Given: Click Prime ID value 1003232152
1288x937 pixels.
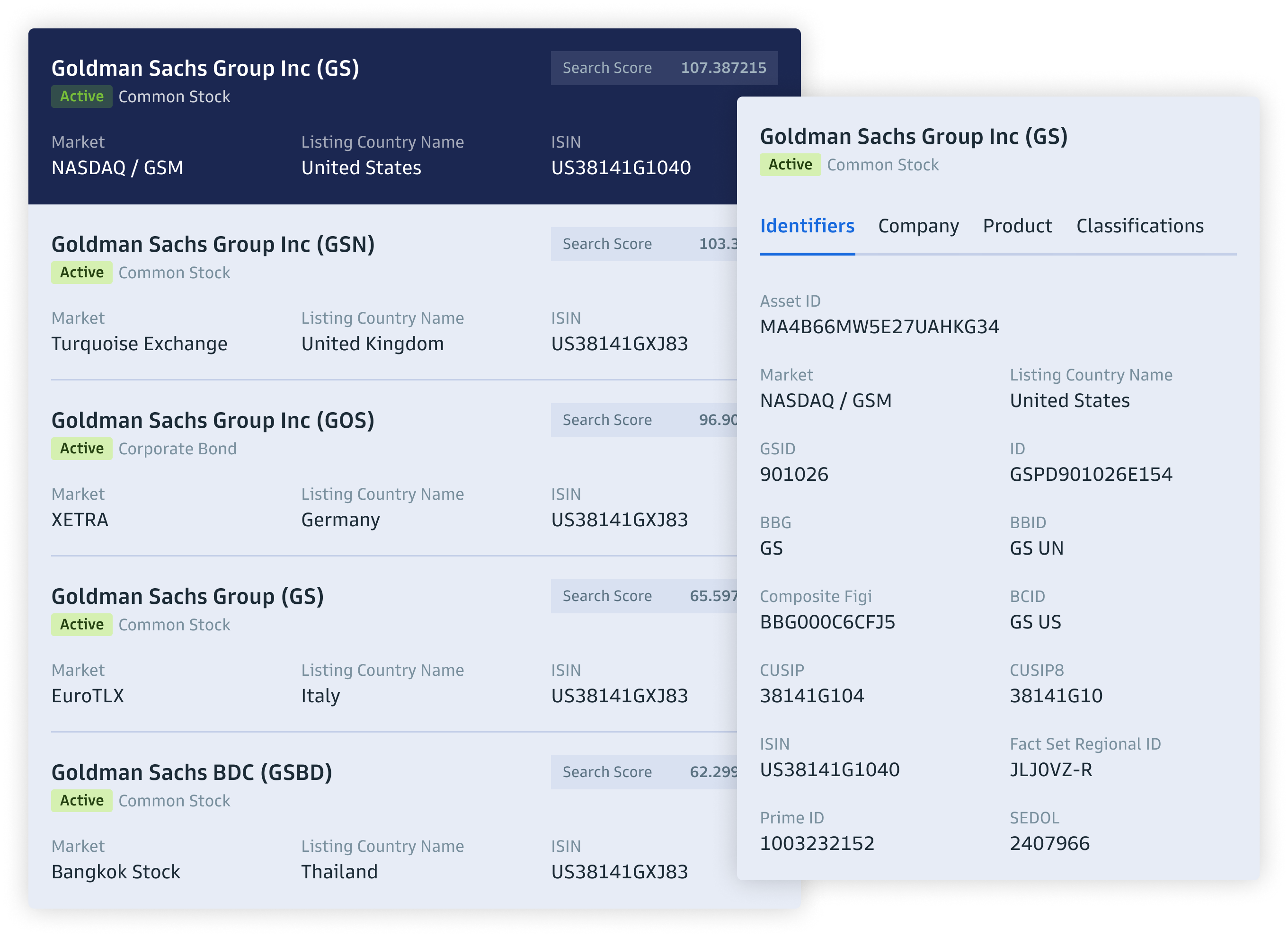Looking at the screenshot, I should tap(817, 844).
